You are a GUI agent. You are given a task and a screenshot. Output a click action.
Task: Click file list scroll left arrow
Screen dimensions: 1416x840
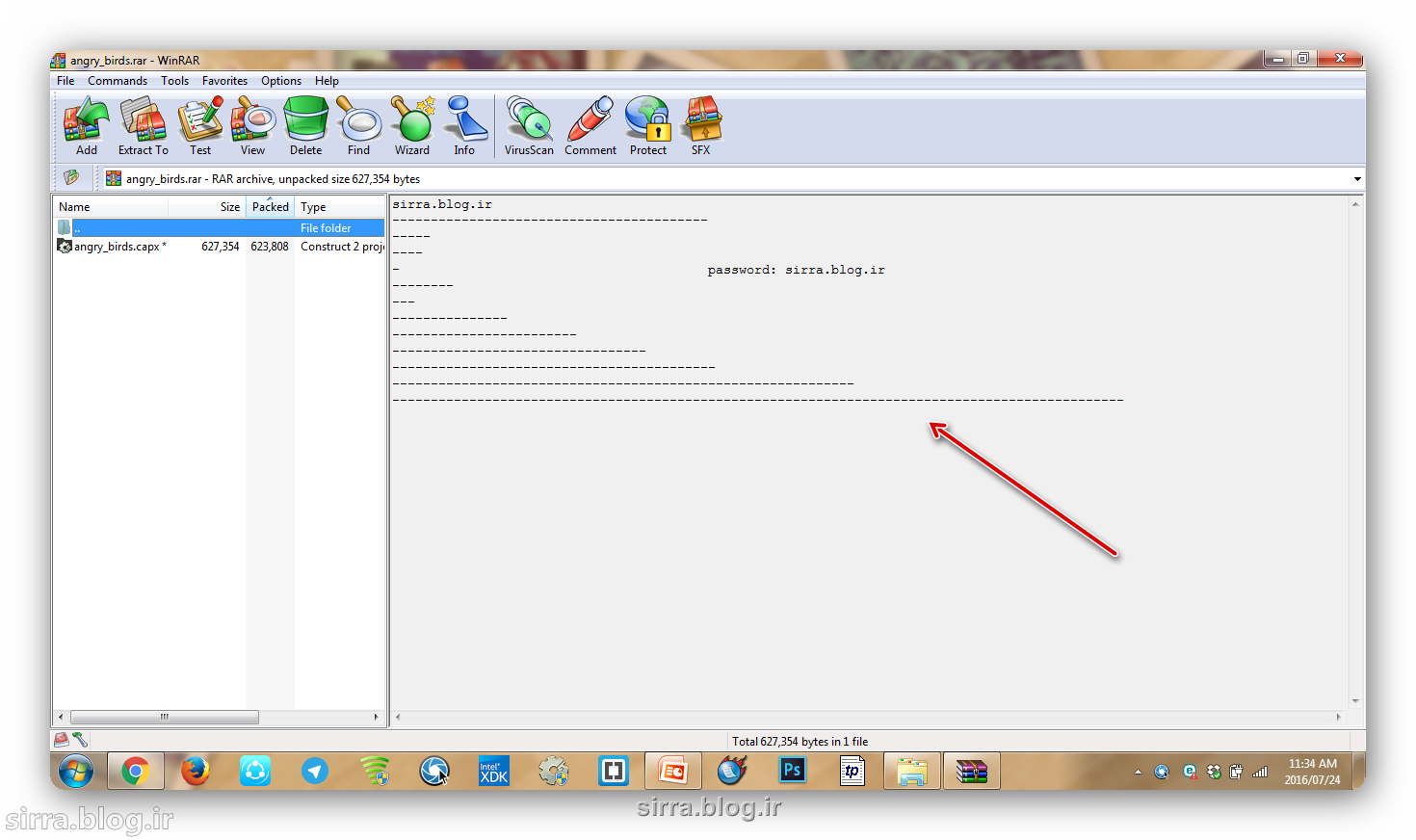[61, 717]
